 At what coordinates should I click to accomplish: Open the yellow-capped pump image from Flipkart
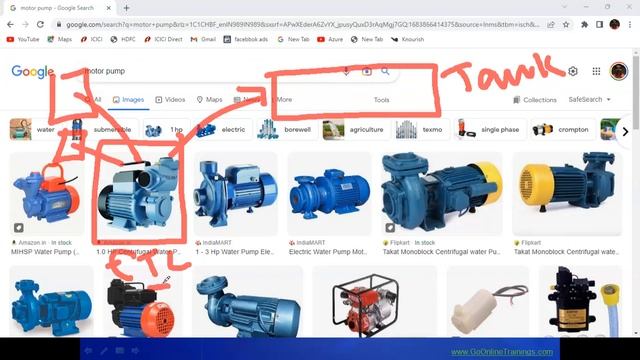(x=567, y=194)
